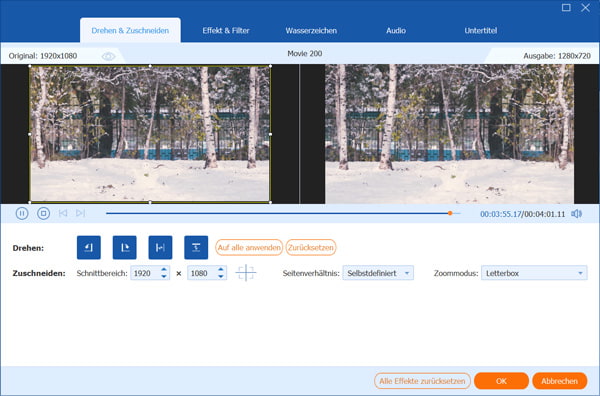Click the Ausgabe: 1280x720 label
600x396 pixels.
tap(557, 56)
